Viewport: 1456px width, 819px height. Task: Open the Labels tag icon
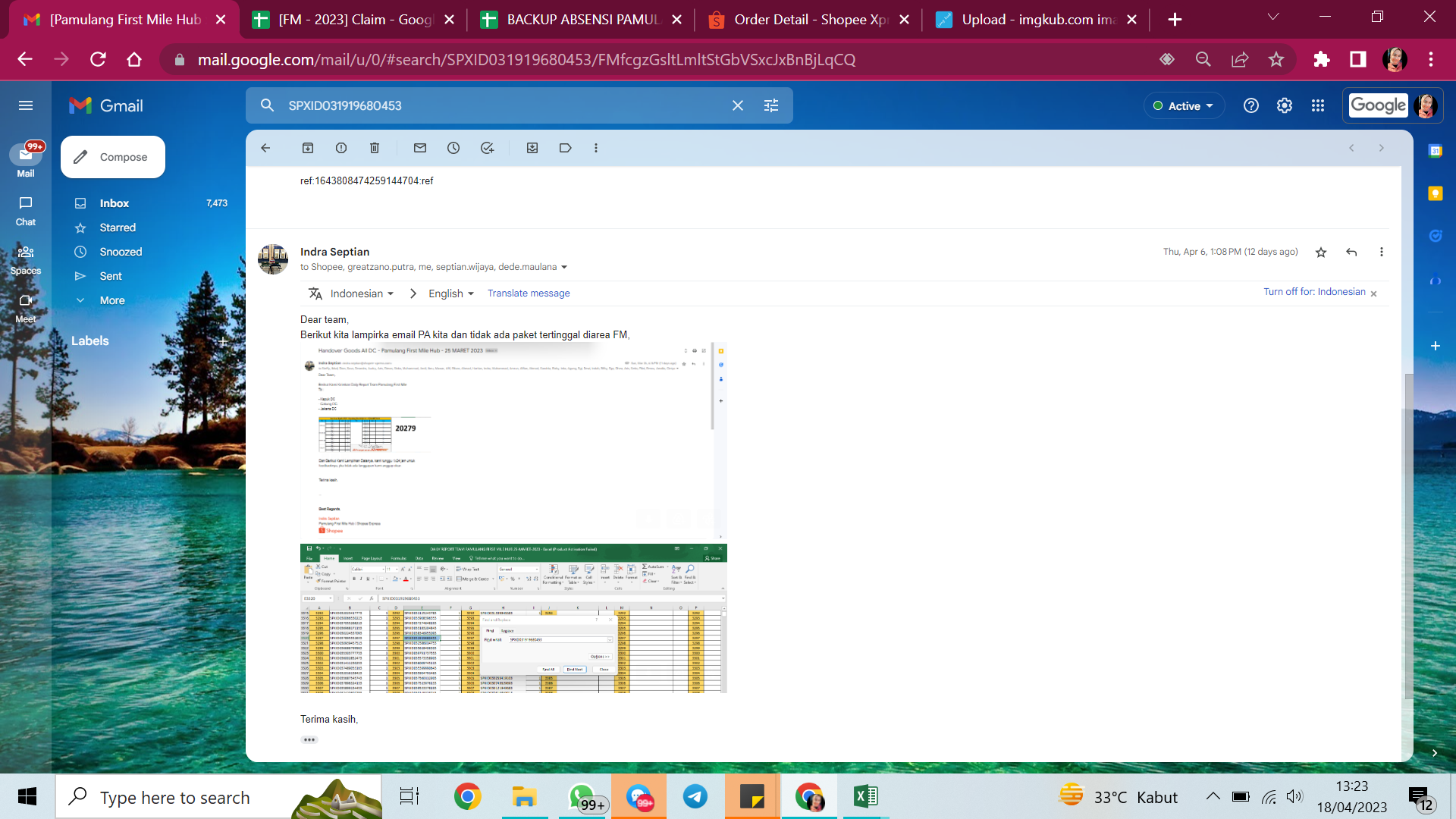(565, 148)
